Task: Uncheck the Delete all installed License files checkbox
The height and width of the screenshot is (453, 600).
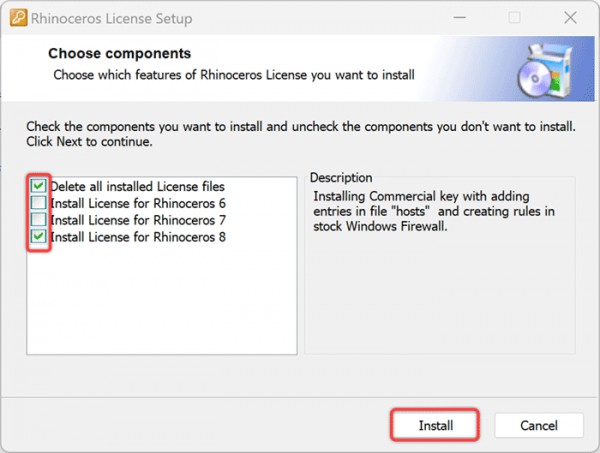Action: pos(38,186)
